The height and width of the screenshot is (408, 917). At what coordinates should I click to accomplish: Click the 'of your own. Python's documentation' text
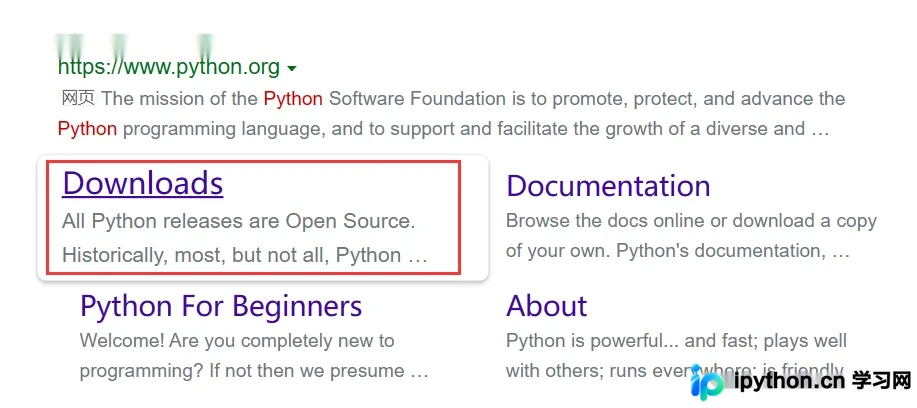point(678,251)
